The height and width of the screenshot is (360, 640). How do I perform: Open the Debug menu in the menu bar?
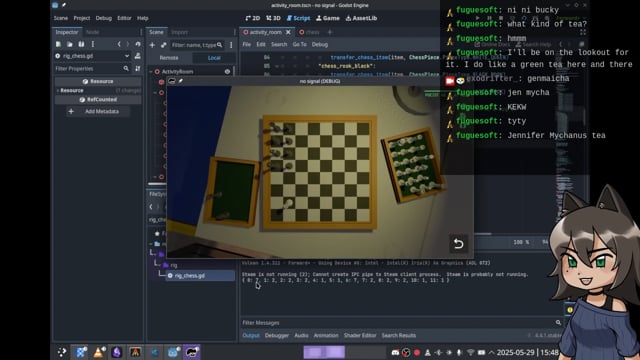[x=104, y=18]
